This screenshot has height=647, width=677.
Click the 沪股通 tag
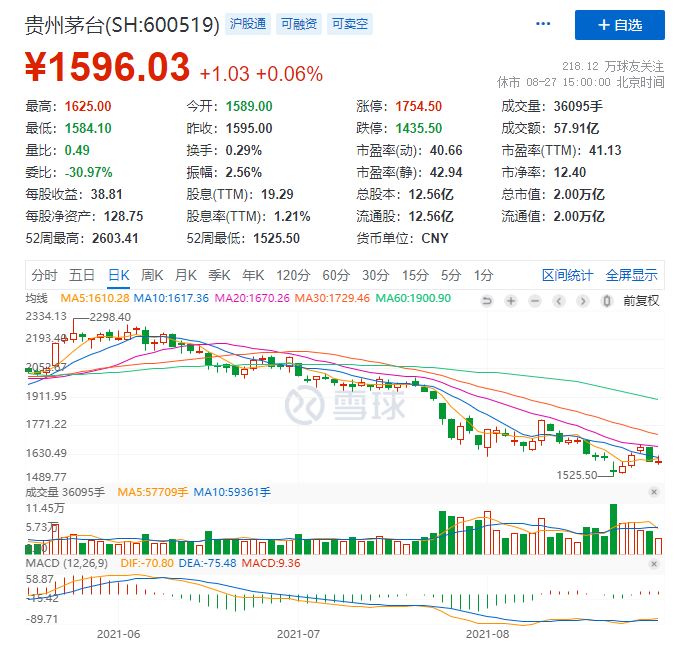click(x=248, y=24)
